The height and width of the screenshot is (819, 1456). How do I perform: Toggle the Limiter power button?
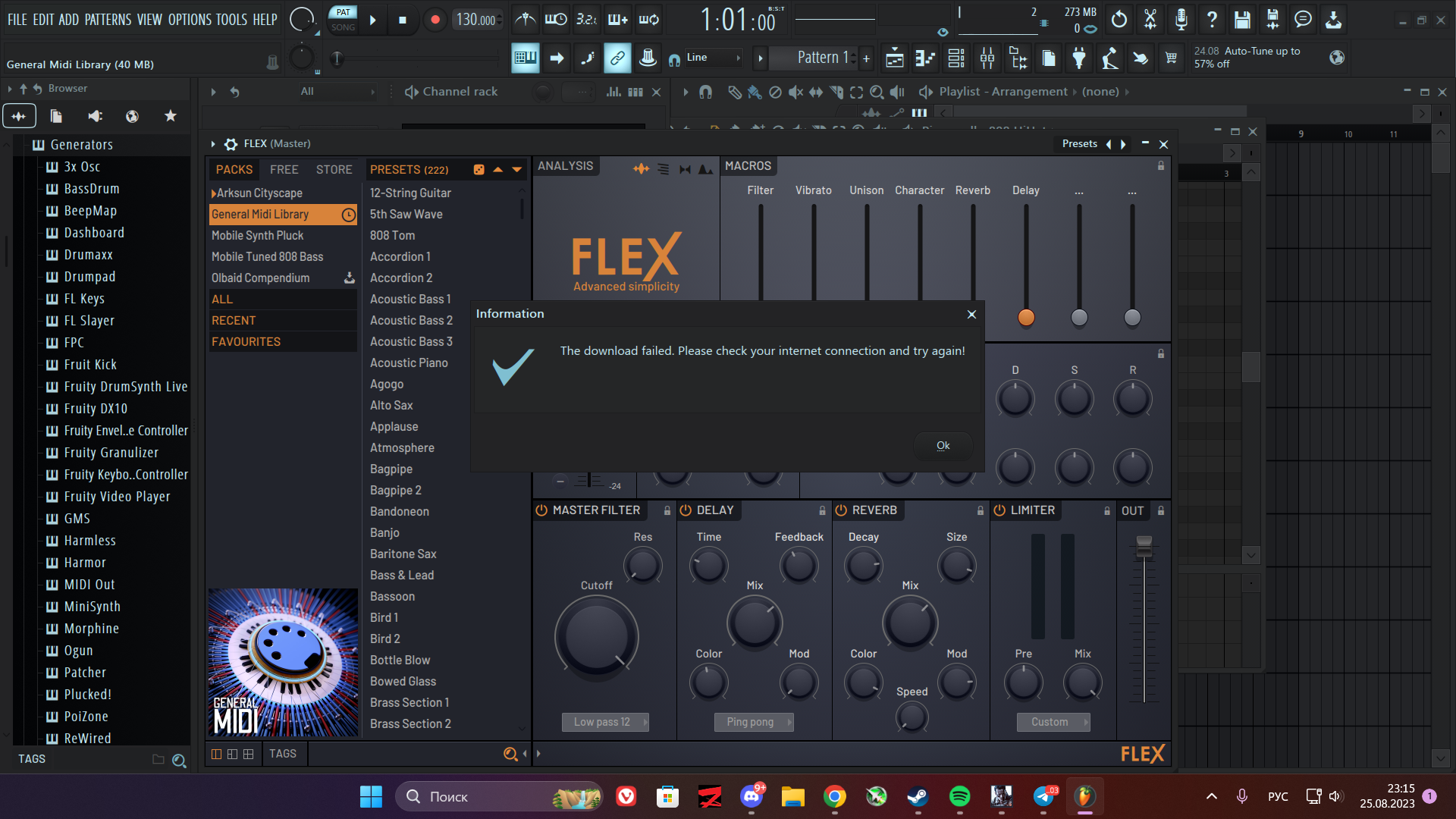[999, 511]
